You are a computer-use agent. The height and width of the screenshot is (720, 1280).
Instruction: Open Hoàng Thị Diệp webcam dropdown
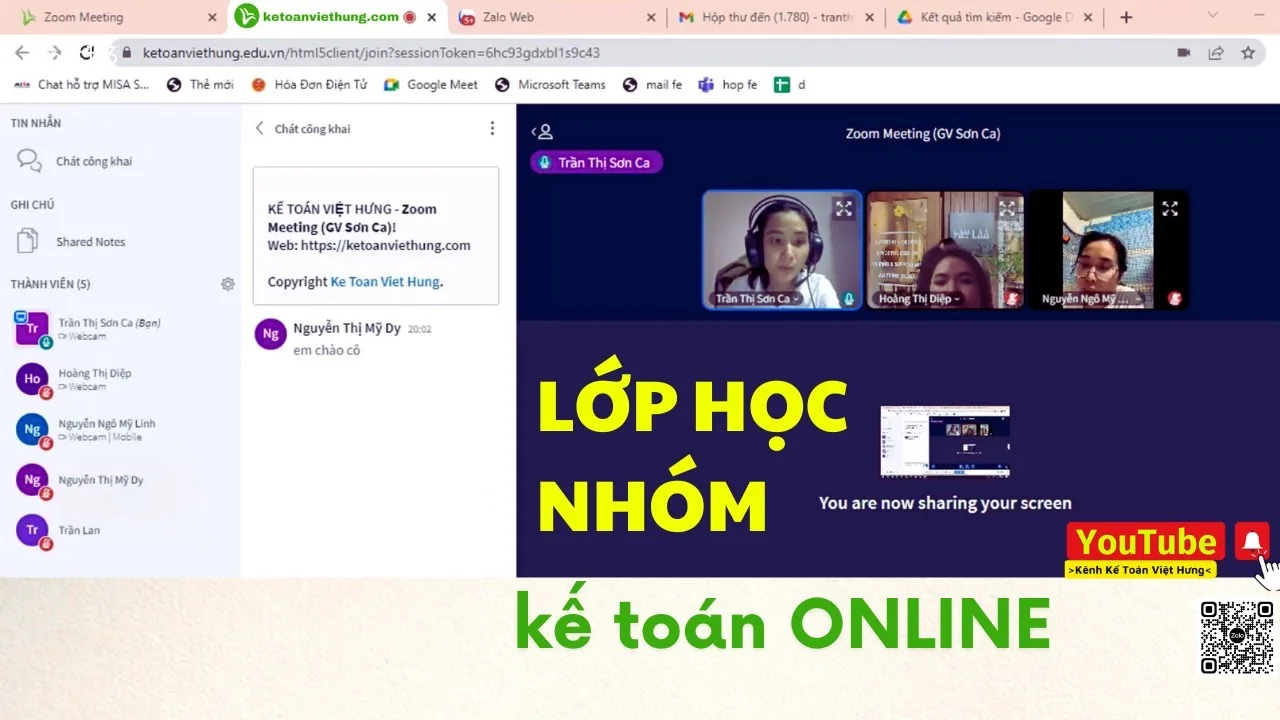point(918,299)
